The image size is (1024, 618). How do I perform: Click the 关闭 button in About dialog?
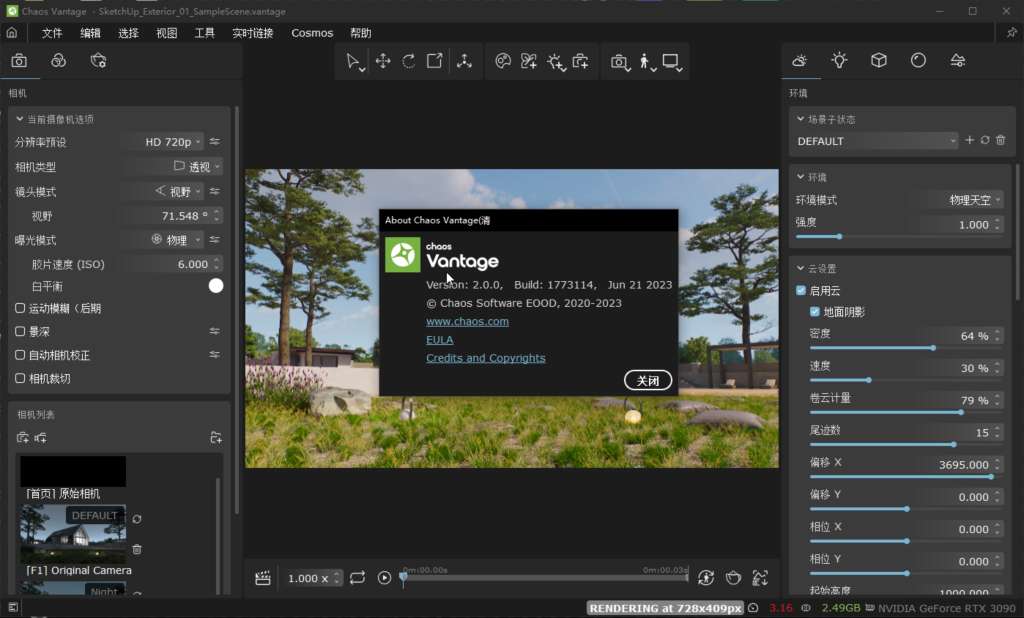click(x=648, y=380)
